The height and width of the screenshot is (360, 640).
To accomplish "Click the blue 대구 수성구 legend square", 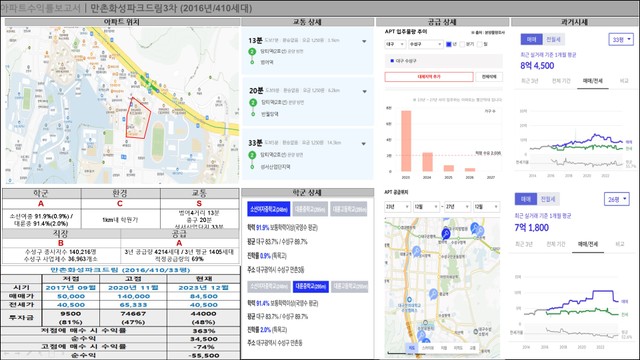I will 392,61.
